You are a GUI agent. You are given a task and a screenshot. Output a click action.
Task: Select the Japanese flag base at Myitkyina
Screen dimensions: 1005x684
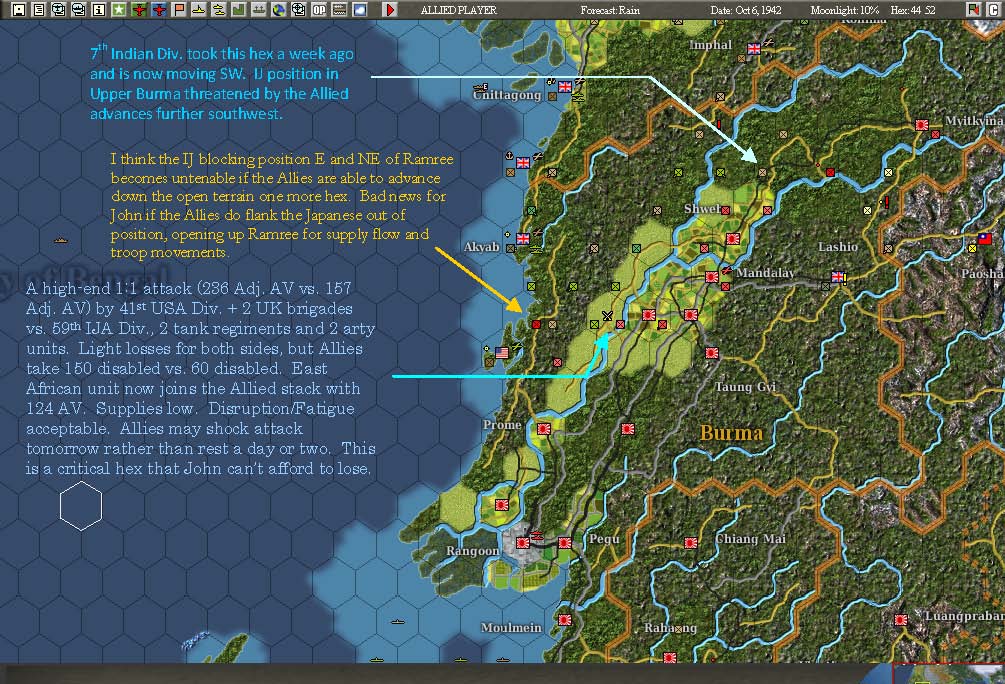pyautogui.click(x=922, y=125)
